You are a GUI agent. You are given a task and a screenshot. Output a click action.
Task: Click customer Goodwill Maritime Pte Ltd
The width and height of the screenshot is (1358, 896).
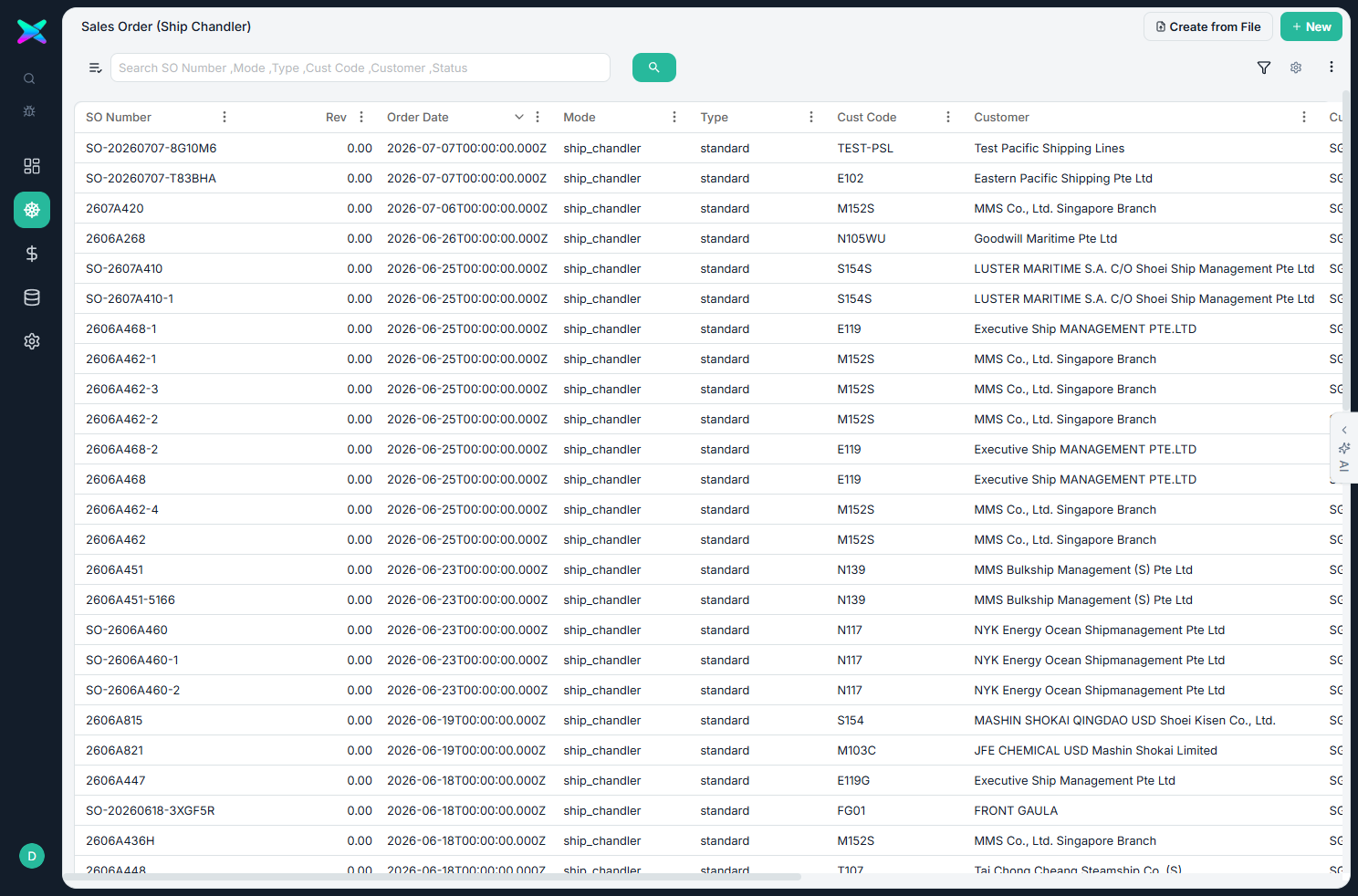[x=1046, y=238]
